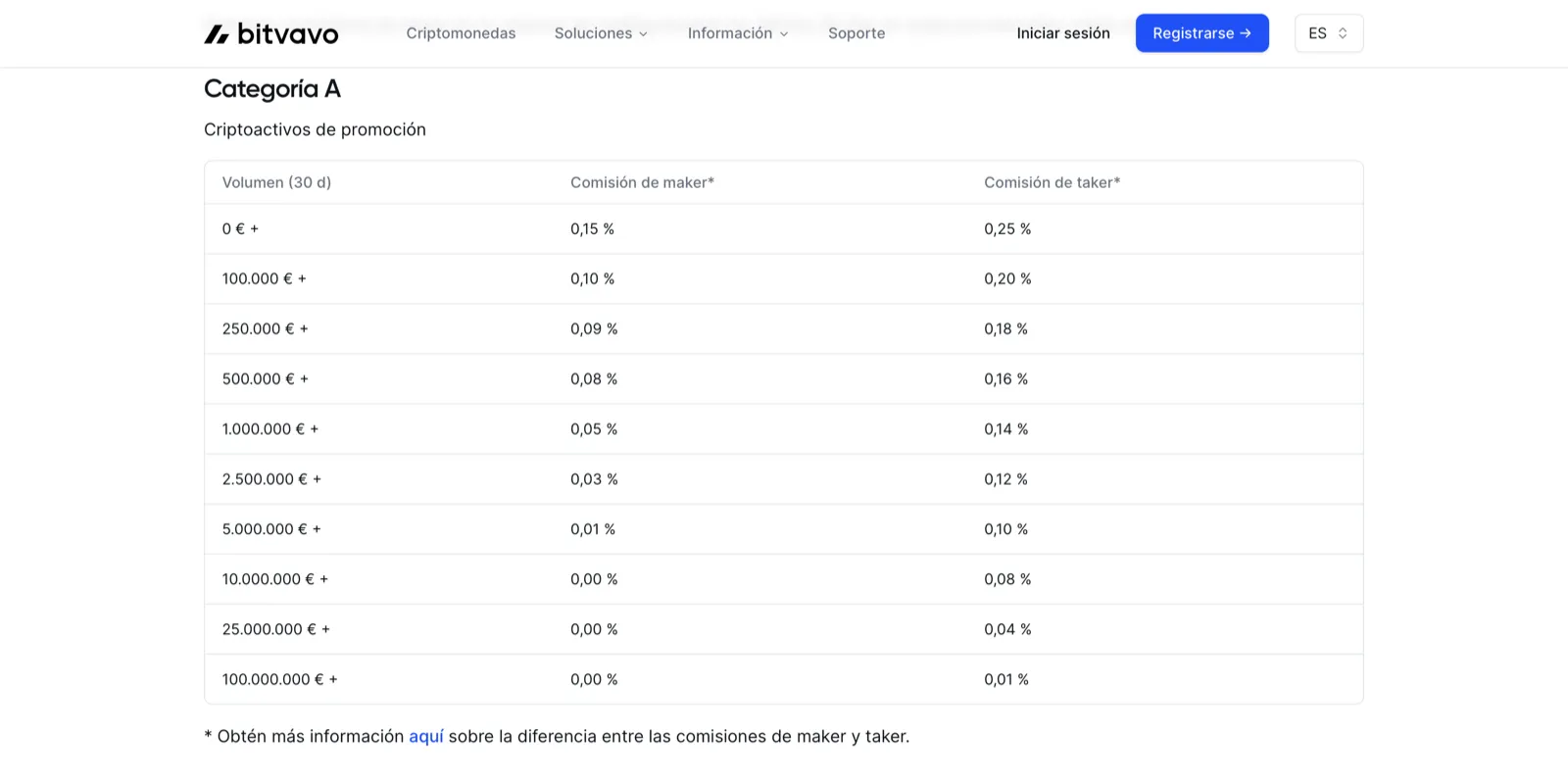Click Iniciar sesión link

pos(1063,33)
